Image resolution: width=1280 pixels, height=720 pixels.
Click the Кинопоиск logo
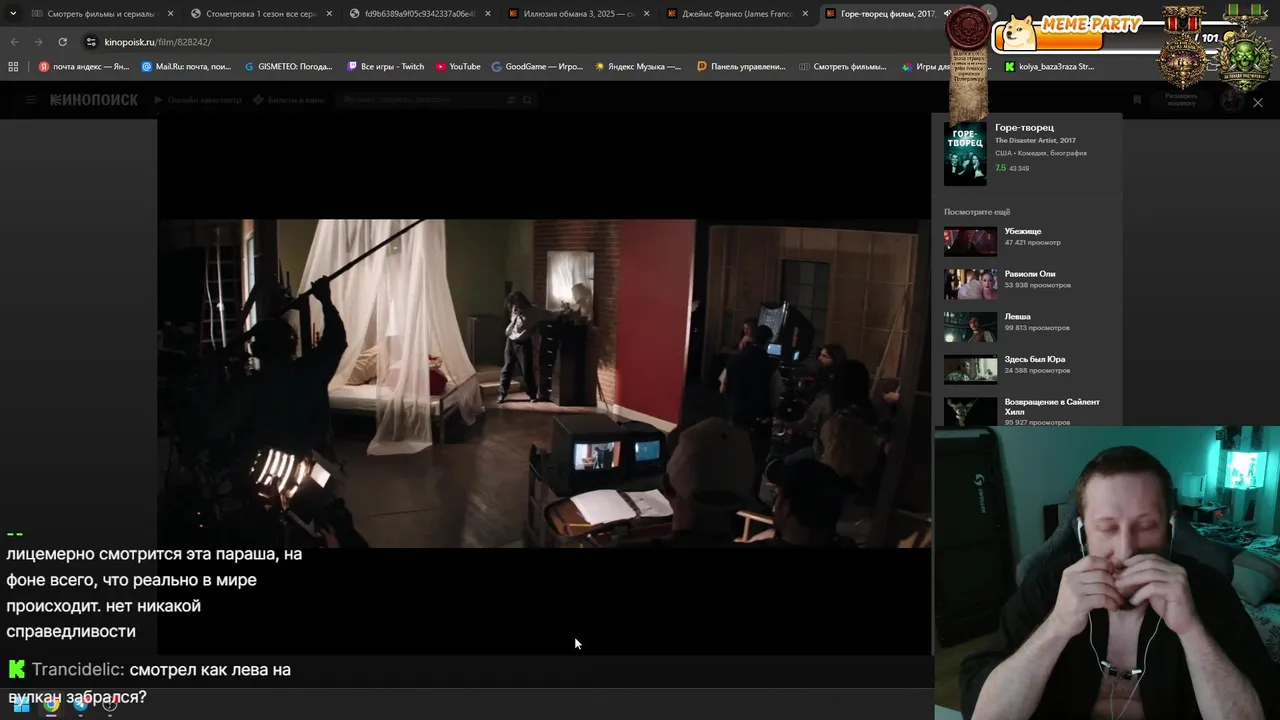tap(94, 100)
